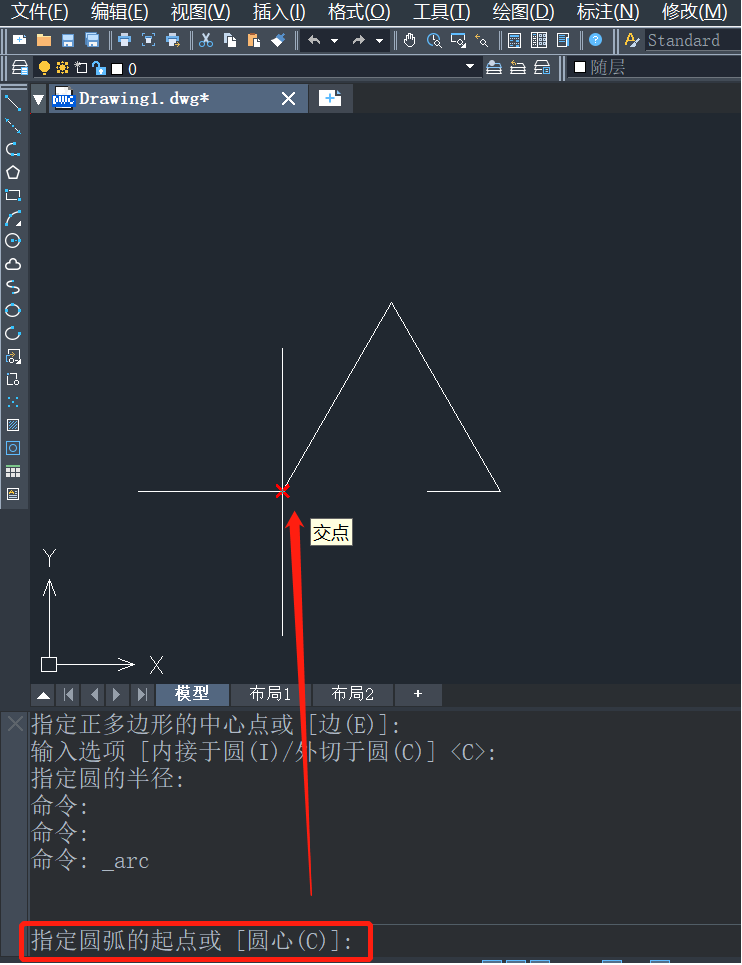Open an existing file with folder icon

coord(44,41)
